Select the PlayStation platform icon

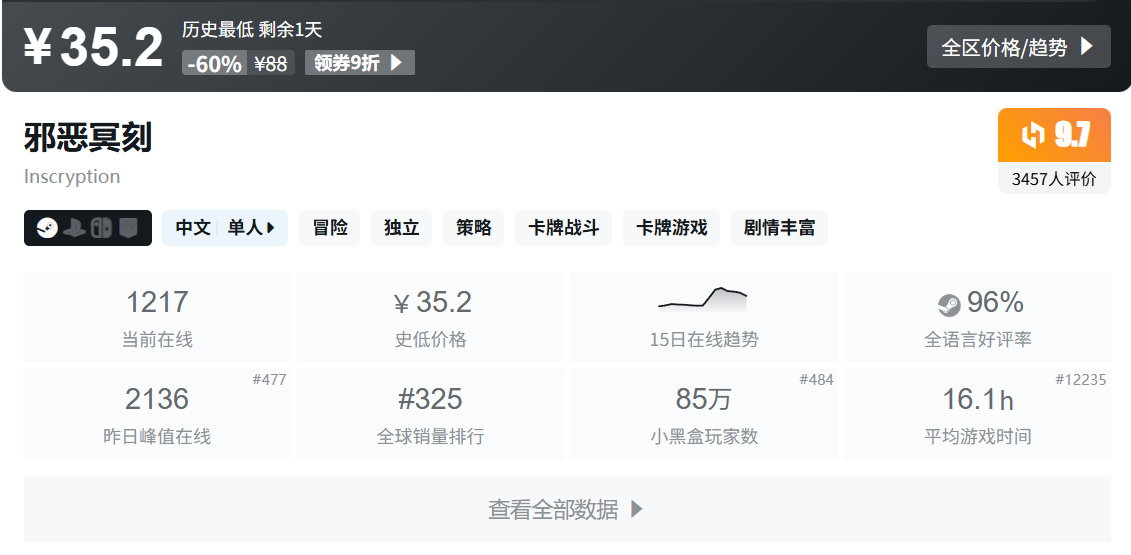pyautogui.click(x=74, y=228)
